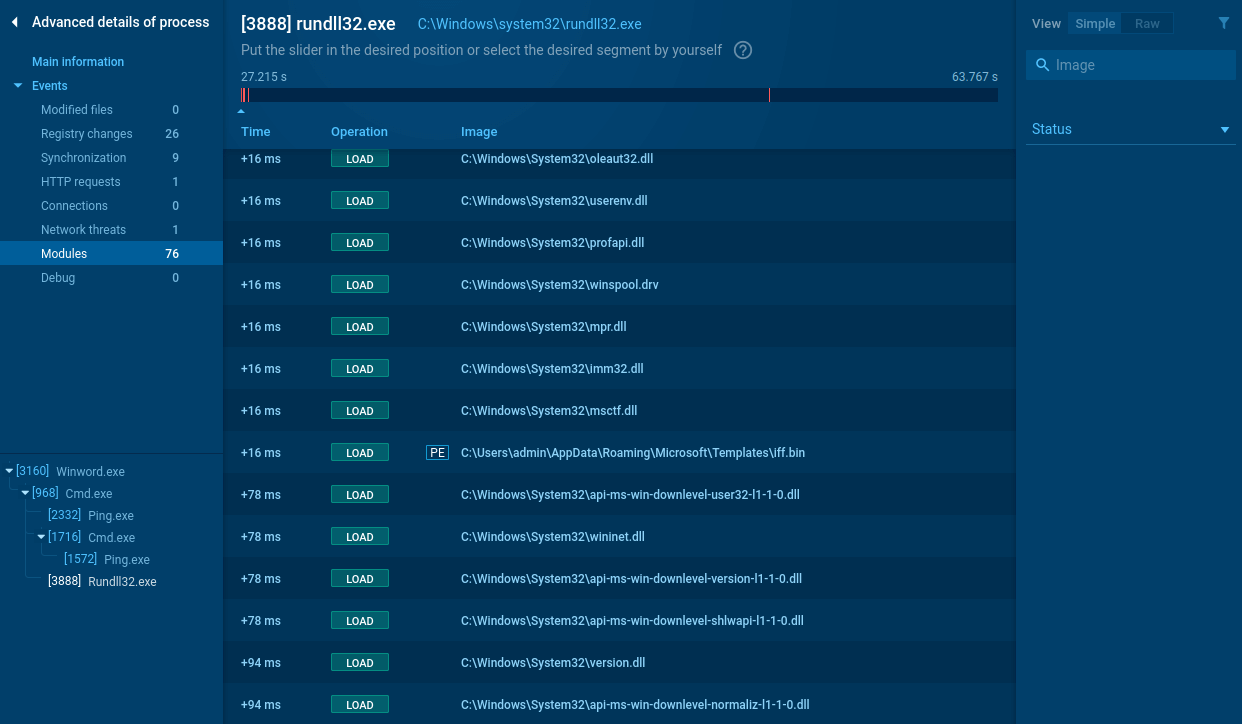Click the help question mark icon
Viewport: 1242px width, 724px height.
click(743, 50)
